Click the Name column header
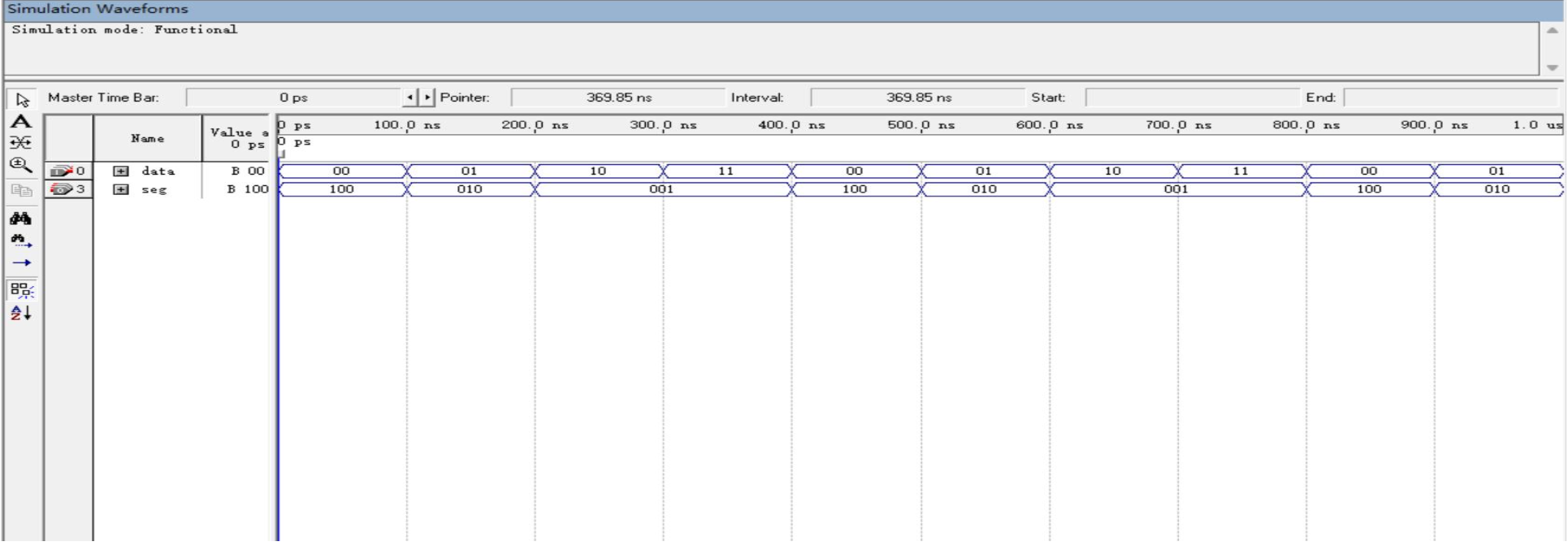 tap(148, 138)
